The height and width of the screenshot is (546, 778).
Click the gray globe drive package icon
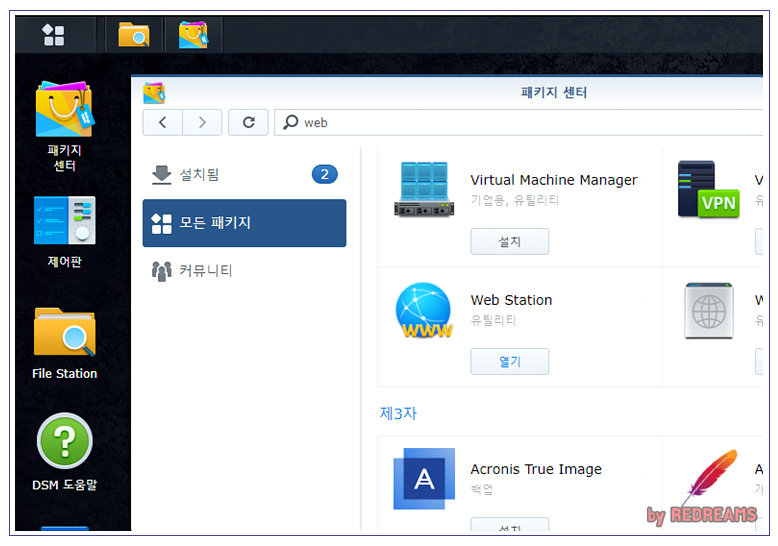click(x=709, y=311)
